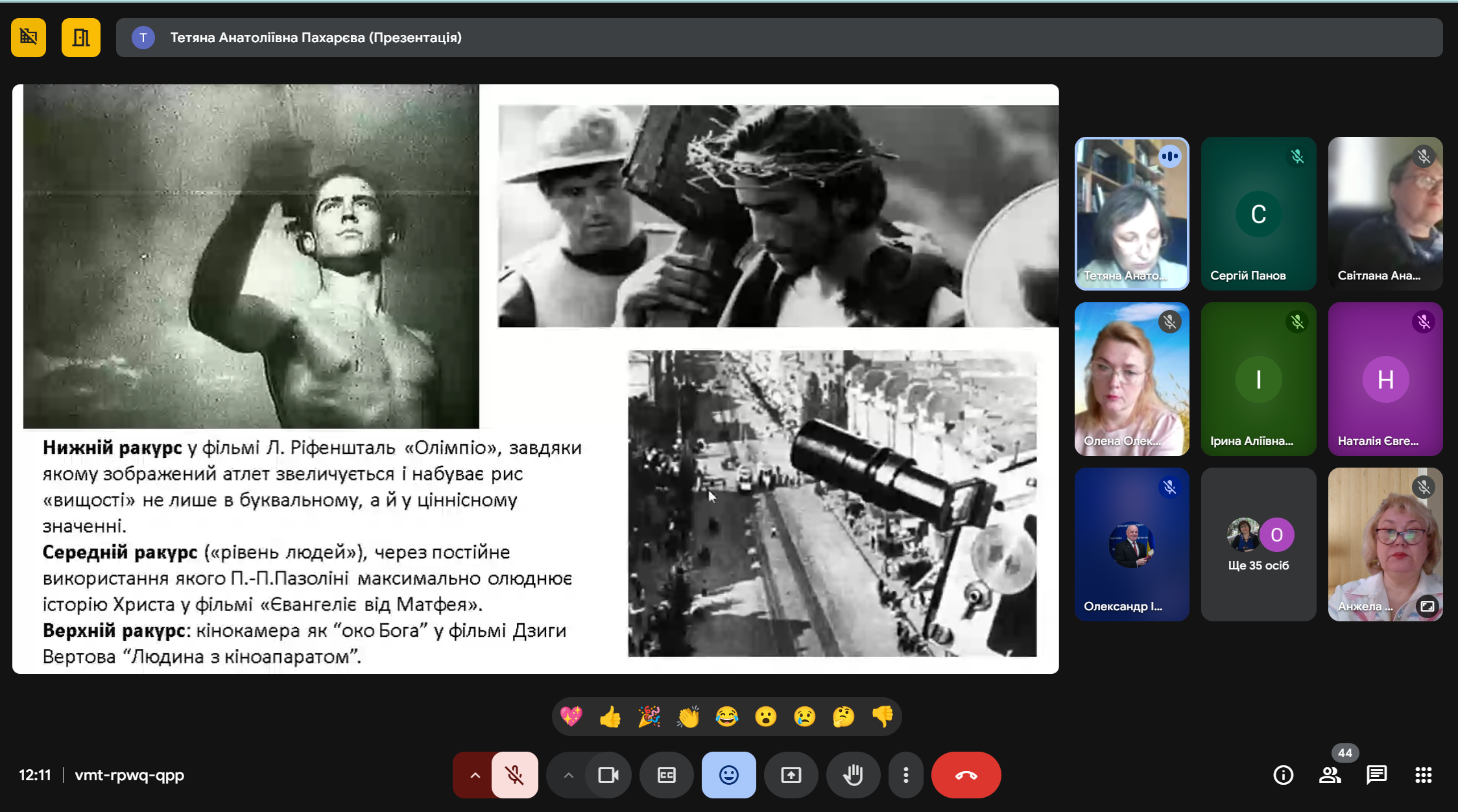Viewport: 1458px width, 812px height.
Task: Click muted mic icon on Олександр tile
Action: coord(1170,487)
